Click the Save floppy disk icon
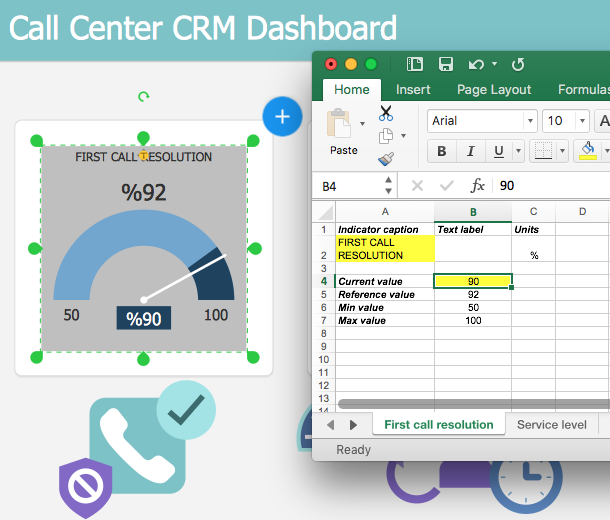The image size is (610, 520). [x=445, y=64]
